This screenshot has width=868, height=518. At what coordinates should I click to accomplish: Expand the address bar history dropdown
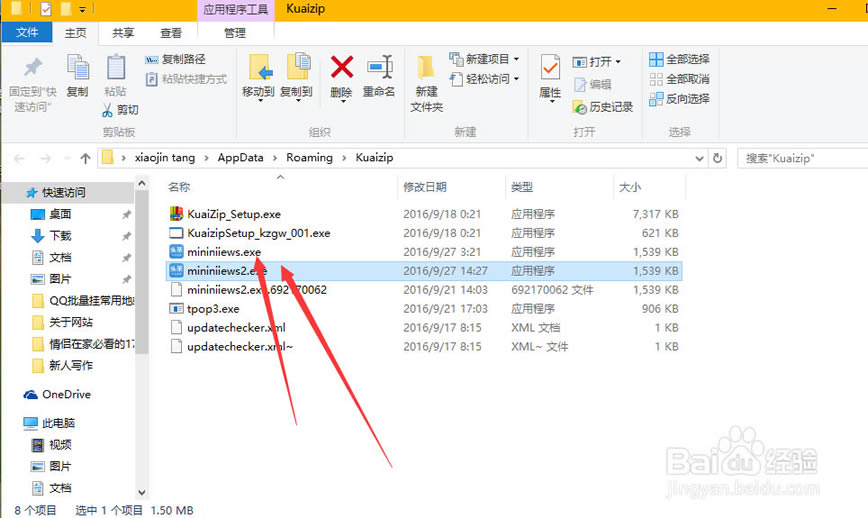[699, 159]
